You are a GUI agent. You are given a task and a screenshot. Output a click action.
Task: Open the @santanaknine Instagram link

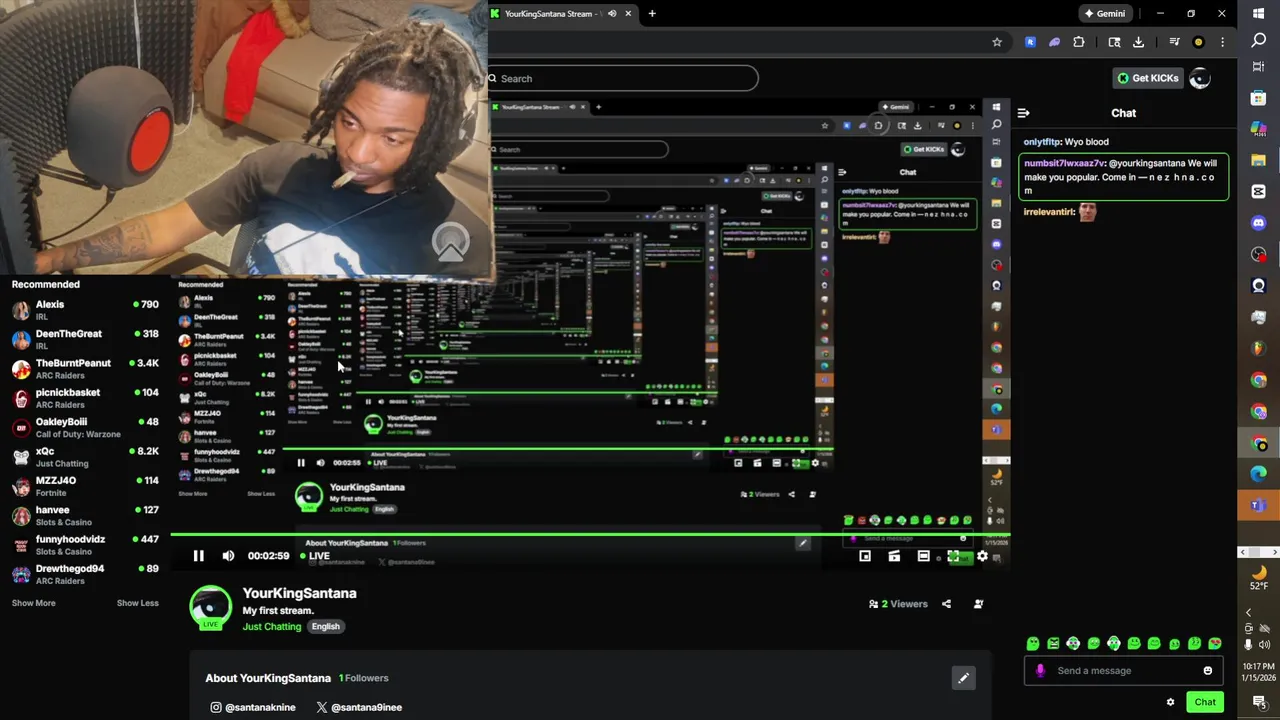(x=252, y=707)
